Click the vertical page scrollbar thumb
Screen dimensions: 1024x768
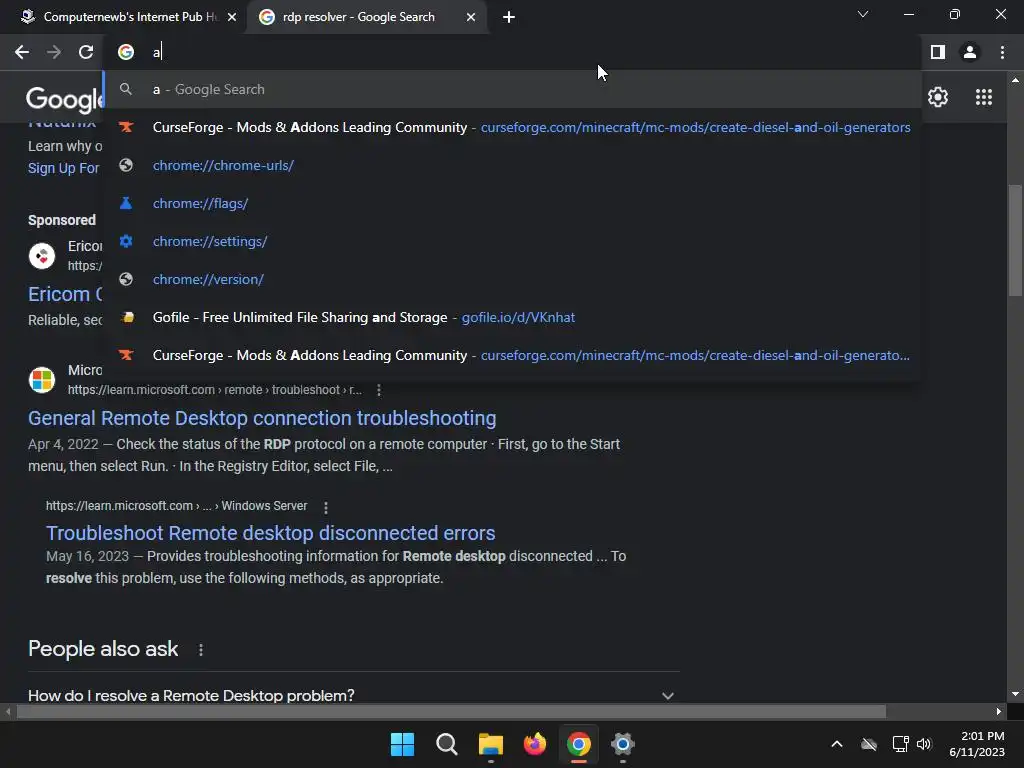[x=1015, y=240]
